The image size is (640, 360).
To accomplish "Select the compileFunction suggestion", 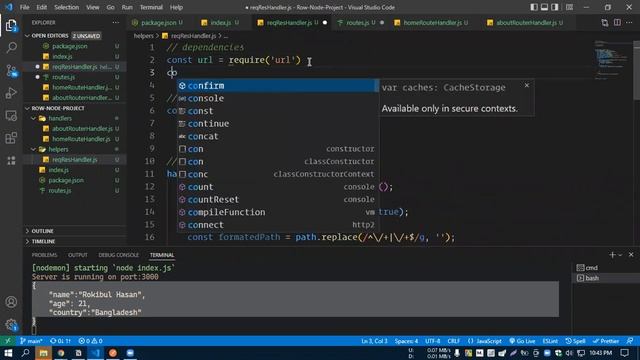I will 278,212.
